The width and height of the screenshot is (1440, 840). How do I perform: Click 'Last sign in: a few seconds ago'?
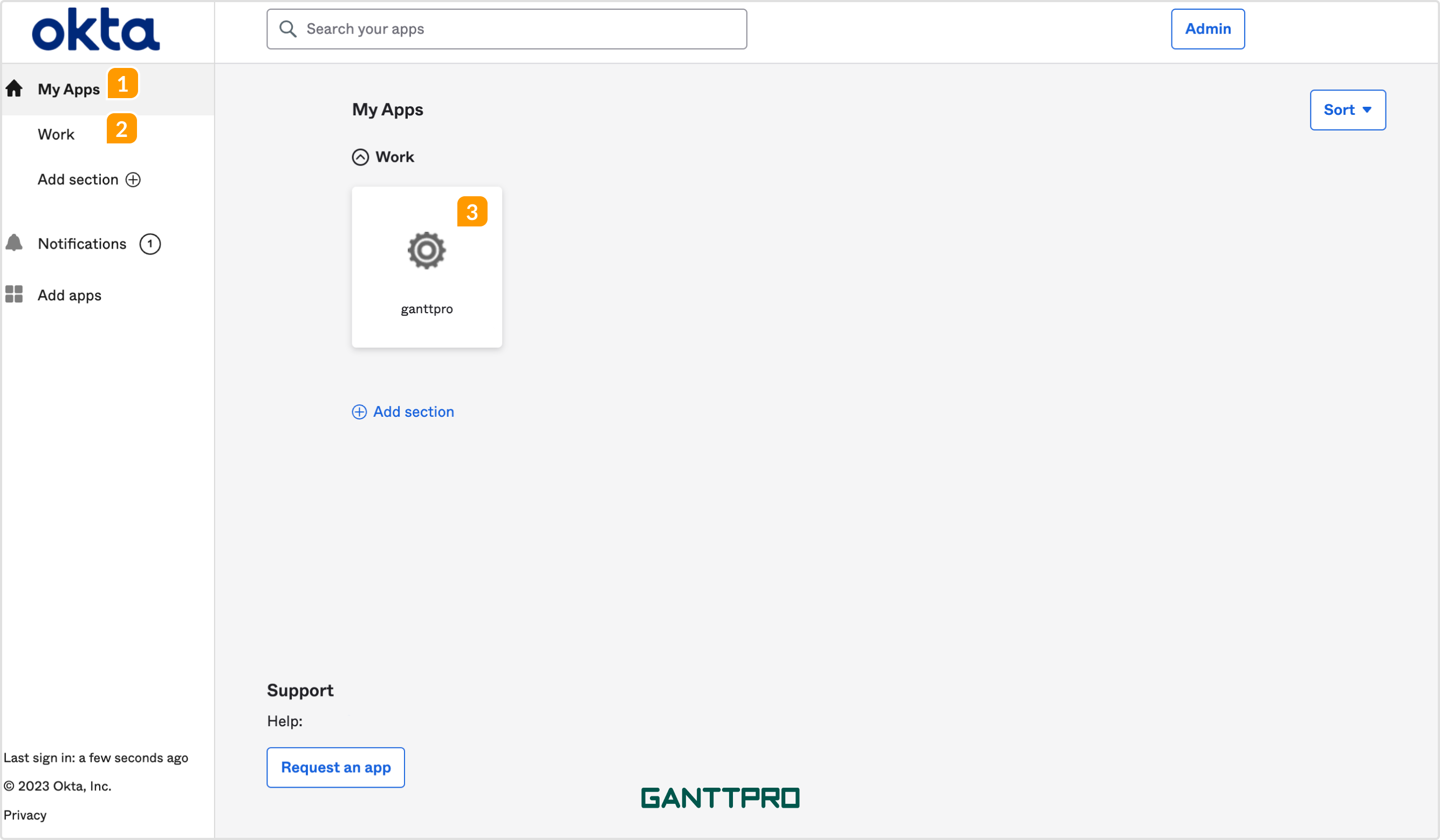point(96,758)
